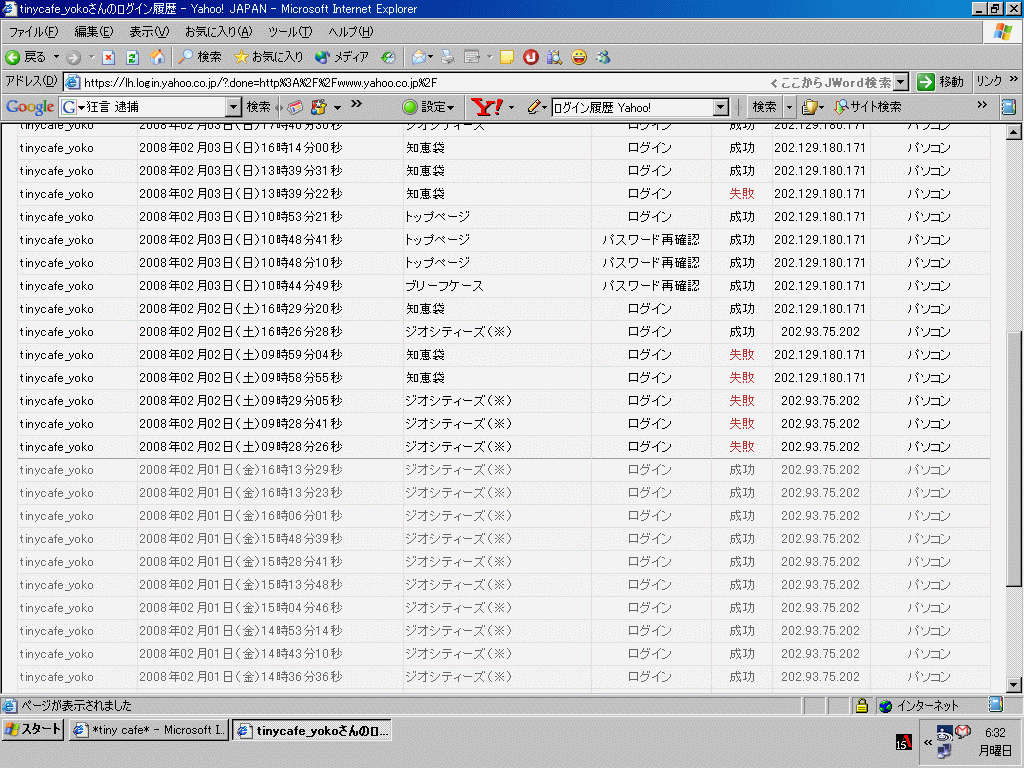
Task: Open the メディア media pane
Action: pos(342,57)
